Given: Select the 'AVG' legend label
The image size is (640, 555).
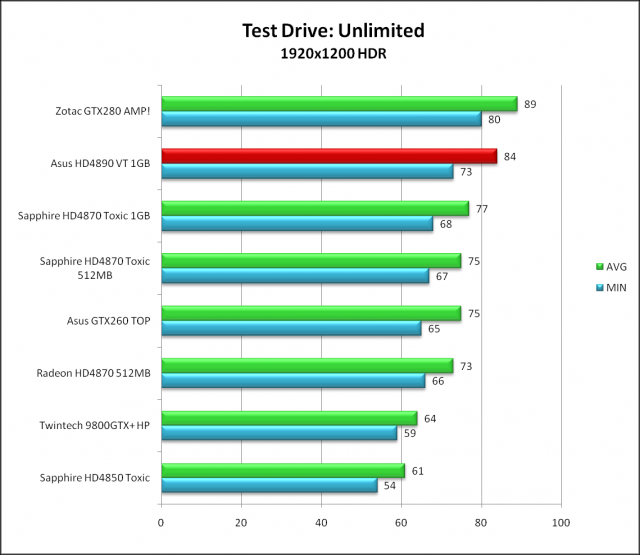Looking at the screenshot, I should pos(616,266).
